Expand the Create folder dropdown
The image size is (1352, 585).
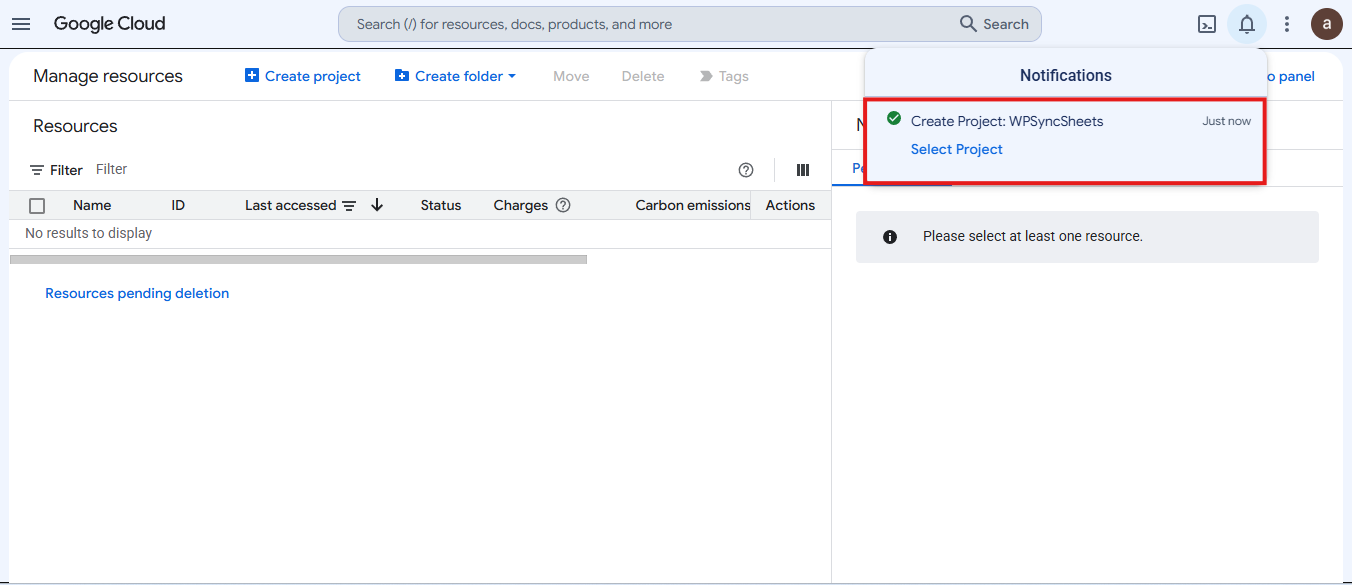456,76
